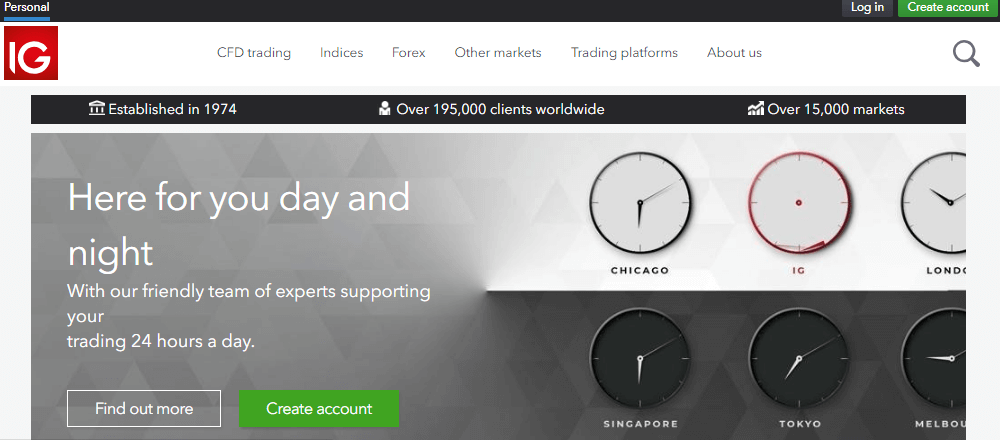This screenshot has width=1000, height=440.
Task: Open the CFD trading menu
Action: pos(254,53)
